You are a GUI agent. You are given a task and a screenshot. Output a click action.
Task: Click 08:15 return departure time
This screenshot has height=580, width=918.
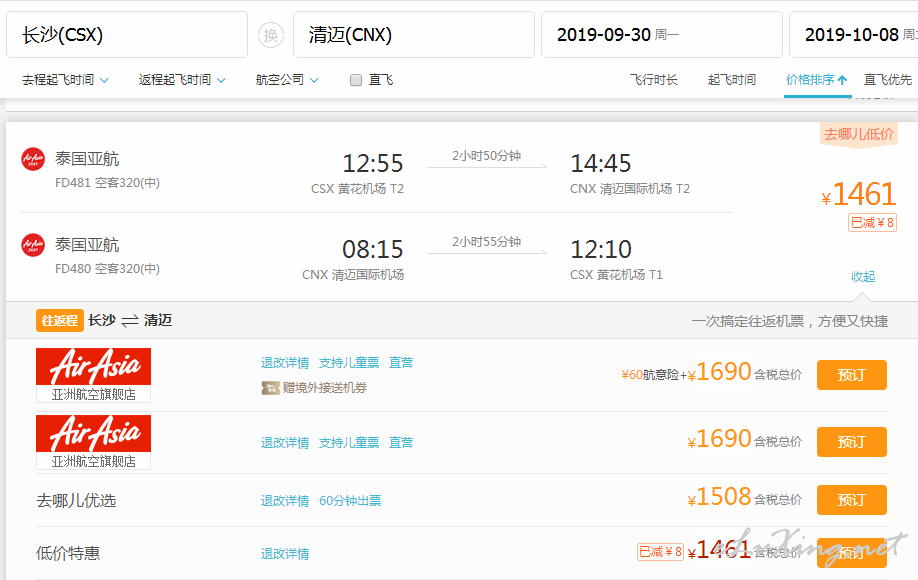tap(373, 249)
